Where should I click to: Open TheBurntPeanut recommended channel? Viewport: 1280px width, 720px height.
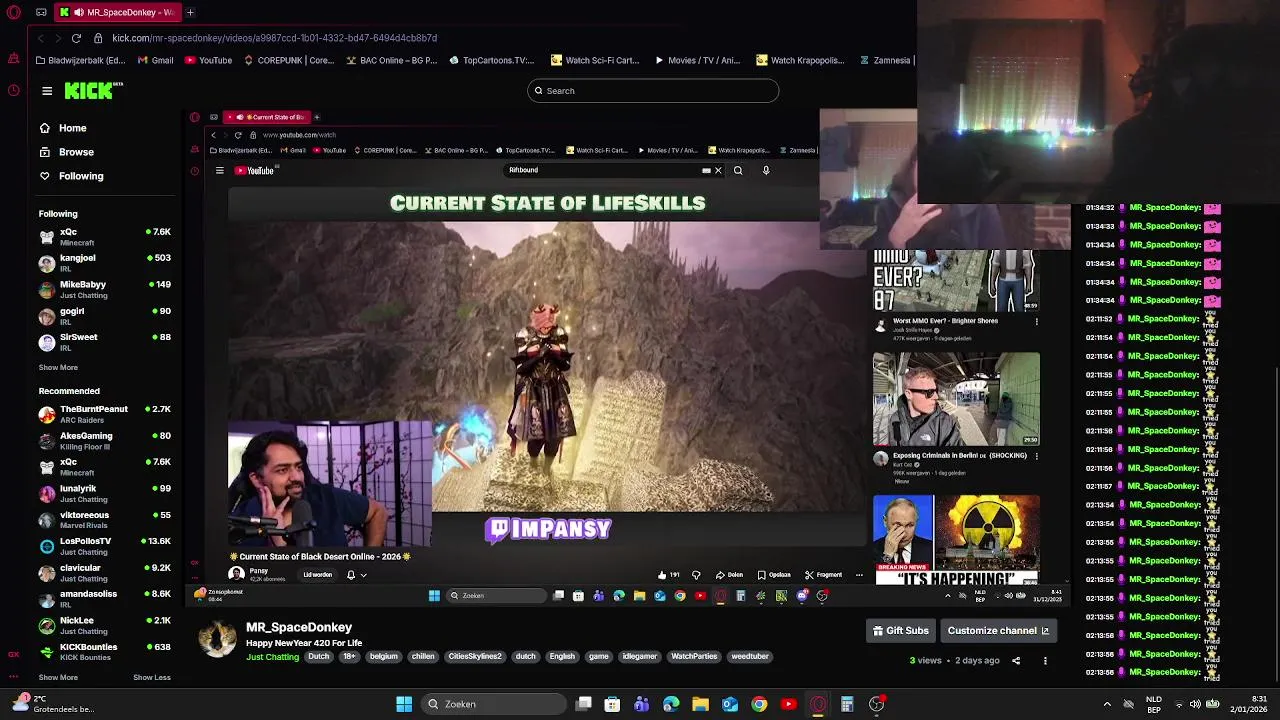pos(105,414)
